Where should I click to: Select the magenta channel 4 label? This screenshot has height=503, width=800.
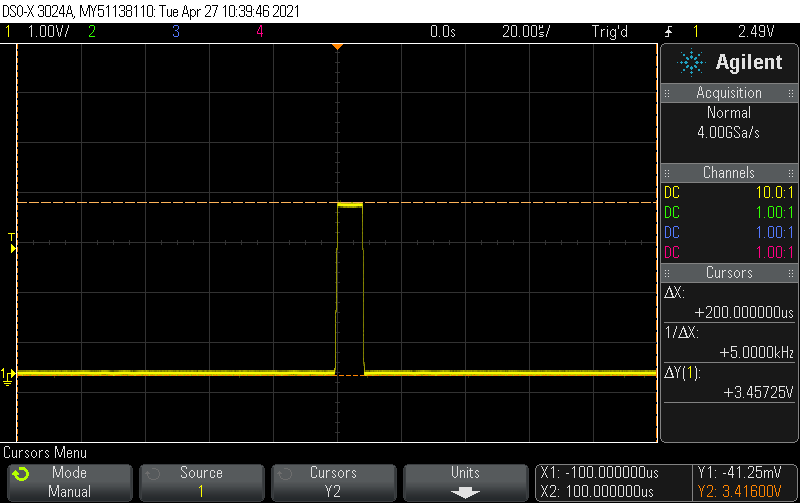tap(260, 32)
